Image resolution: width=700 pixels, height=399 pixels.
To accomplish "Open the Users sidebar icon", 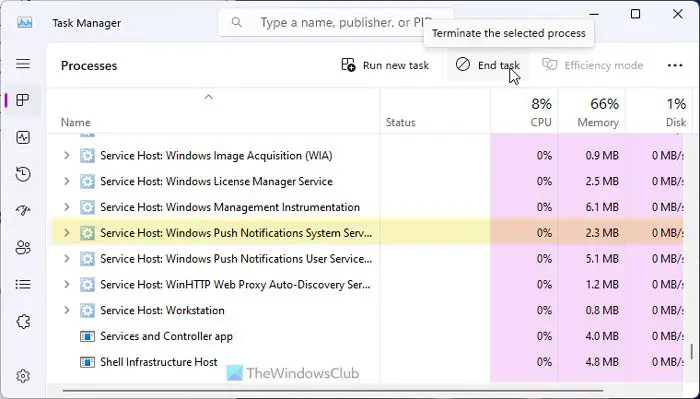I will (x=23, y=247).
